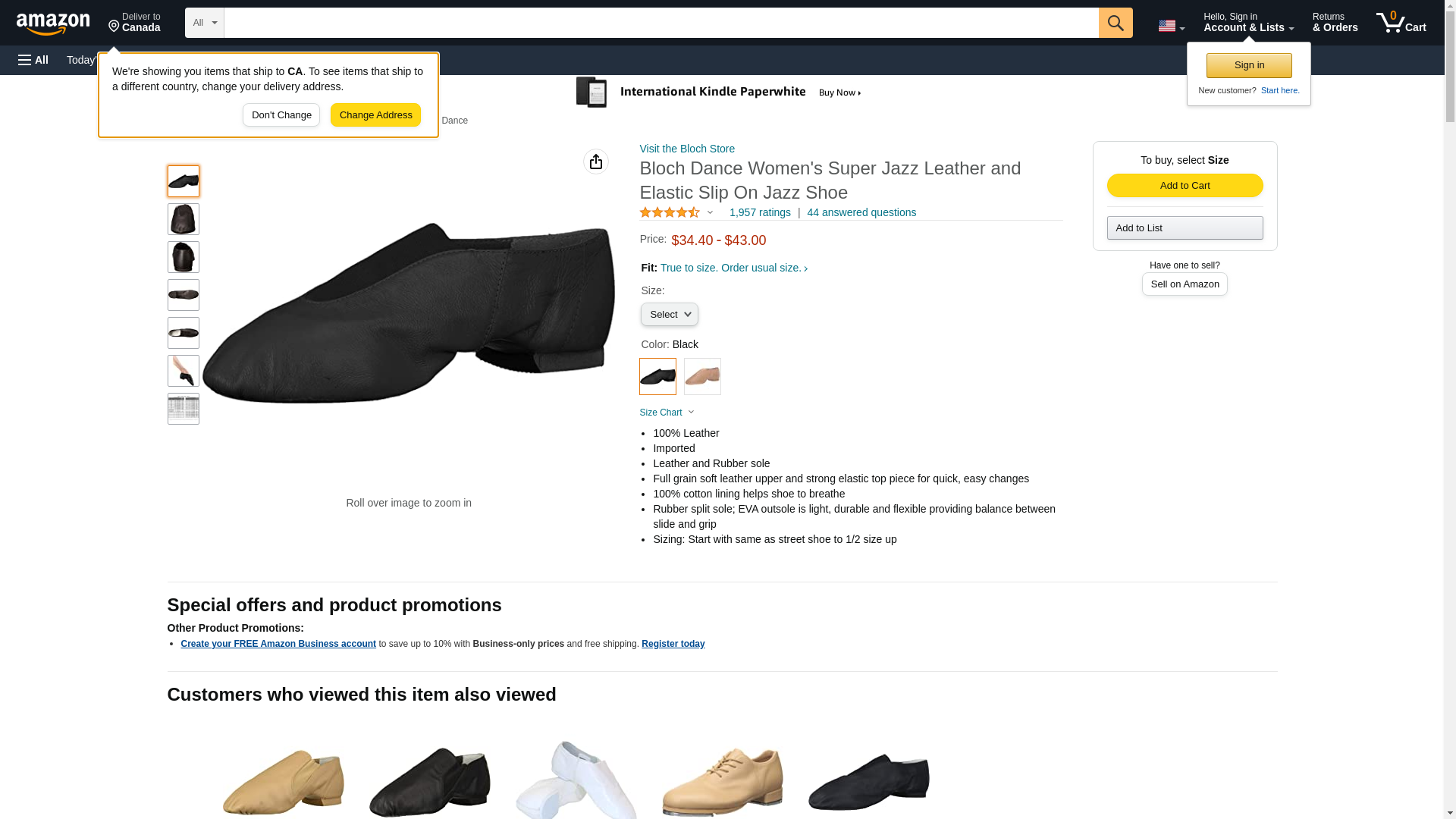Click the search magnifier button
1456x819 pixels.
[x=1115, y=23]
